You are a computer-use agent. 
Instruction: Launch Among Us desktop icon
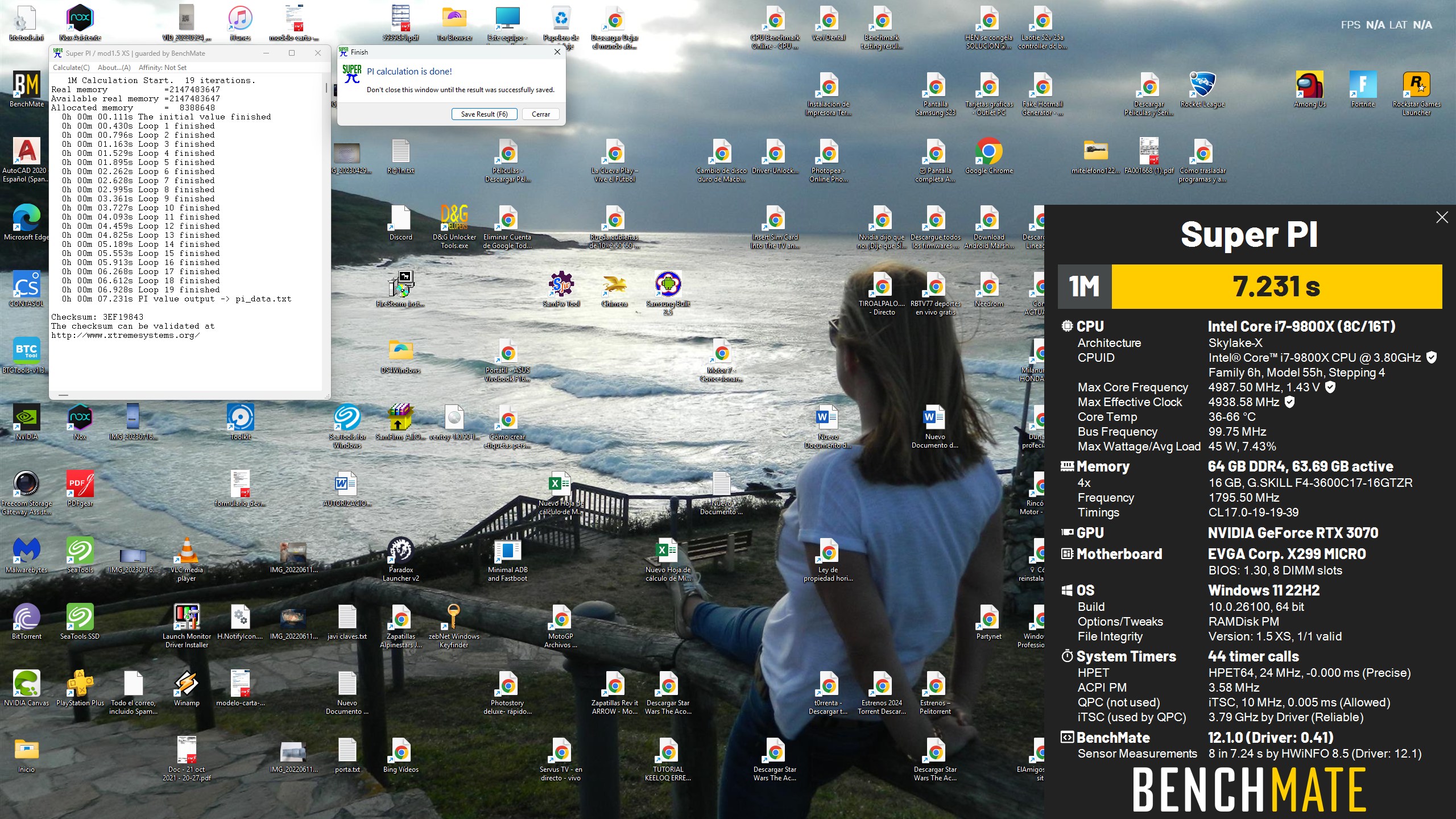pyautogui.click(x=1310, y=89)
